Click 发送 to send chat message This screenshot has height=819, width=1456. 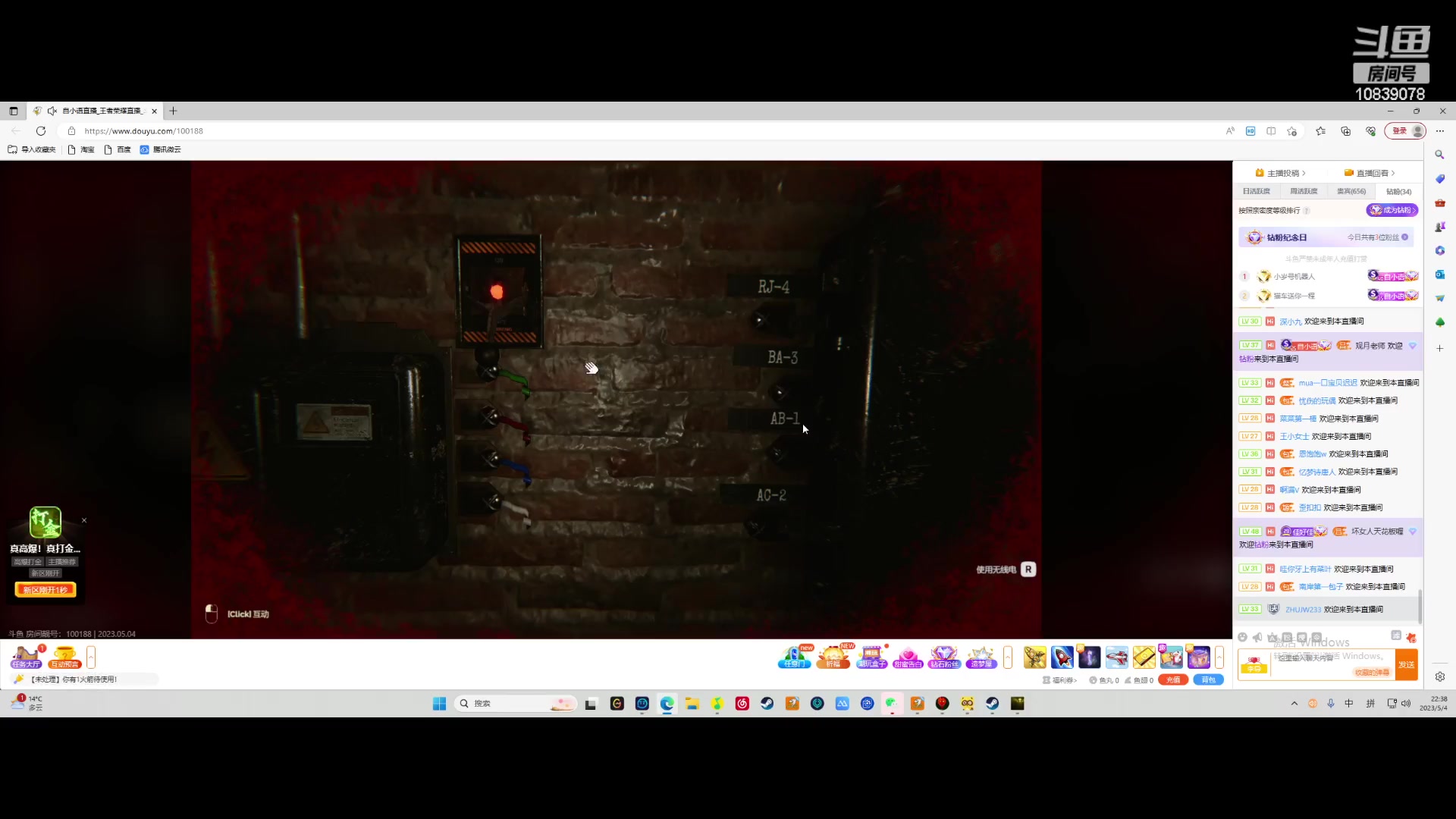(1407, 665)
